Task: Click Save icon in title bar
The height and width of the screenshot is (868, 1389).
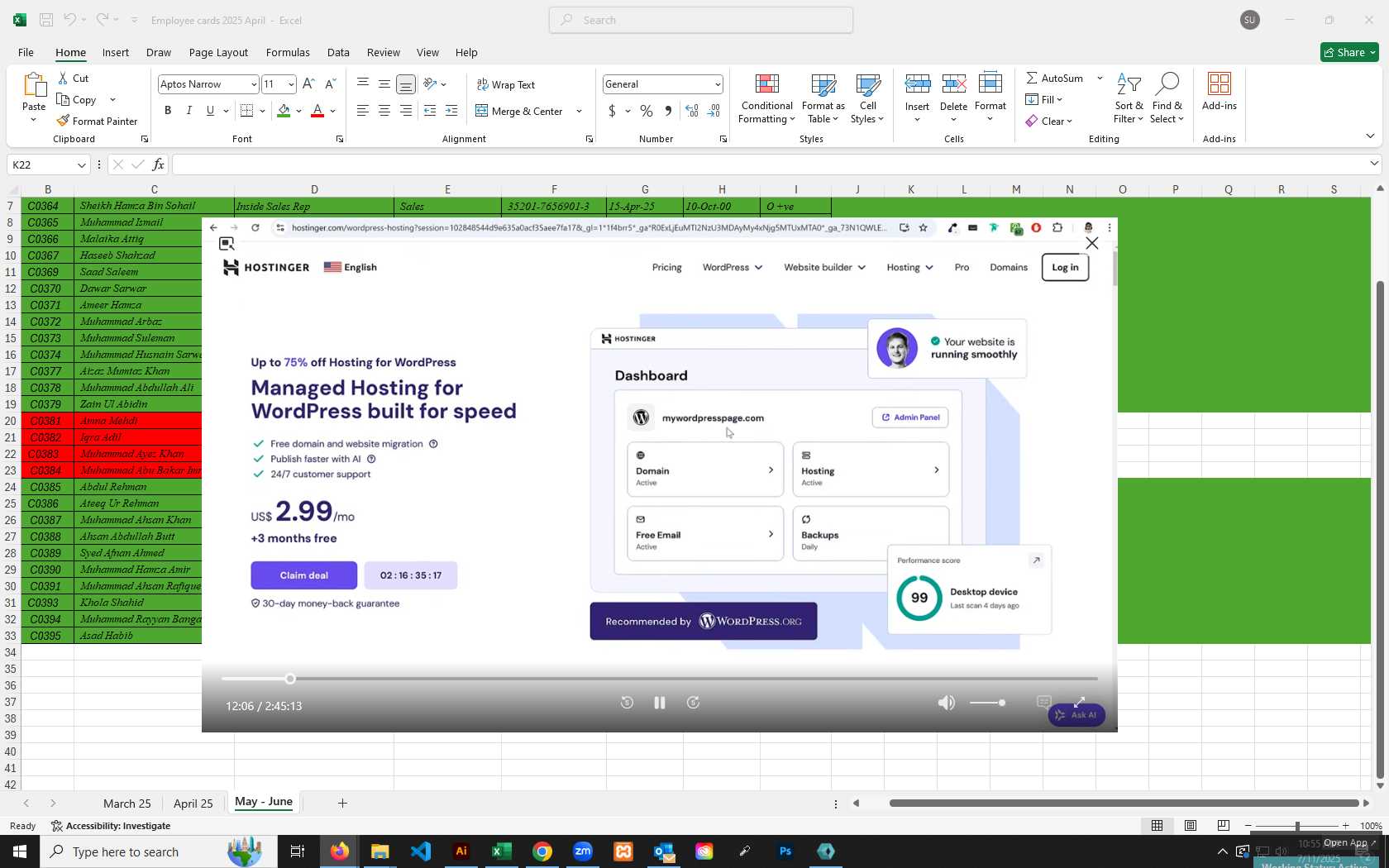Action: tap(46, 20)
